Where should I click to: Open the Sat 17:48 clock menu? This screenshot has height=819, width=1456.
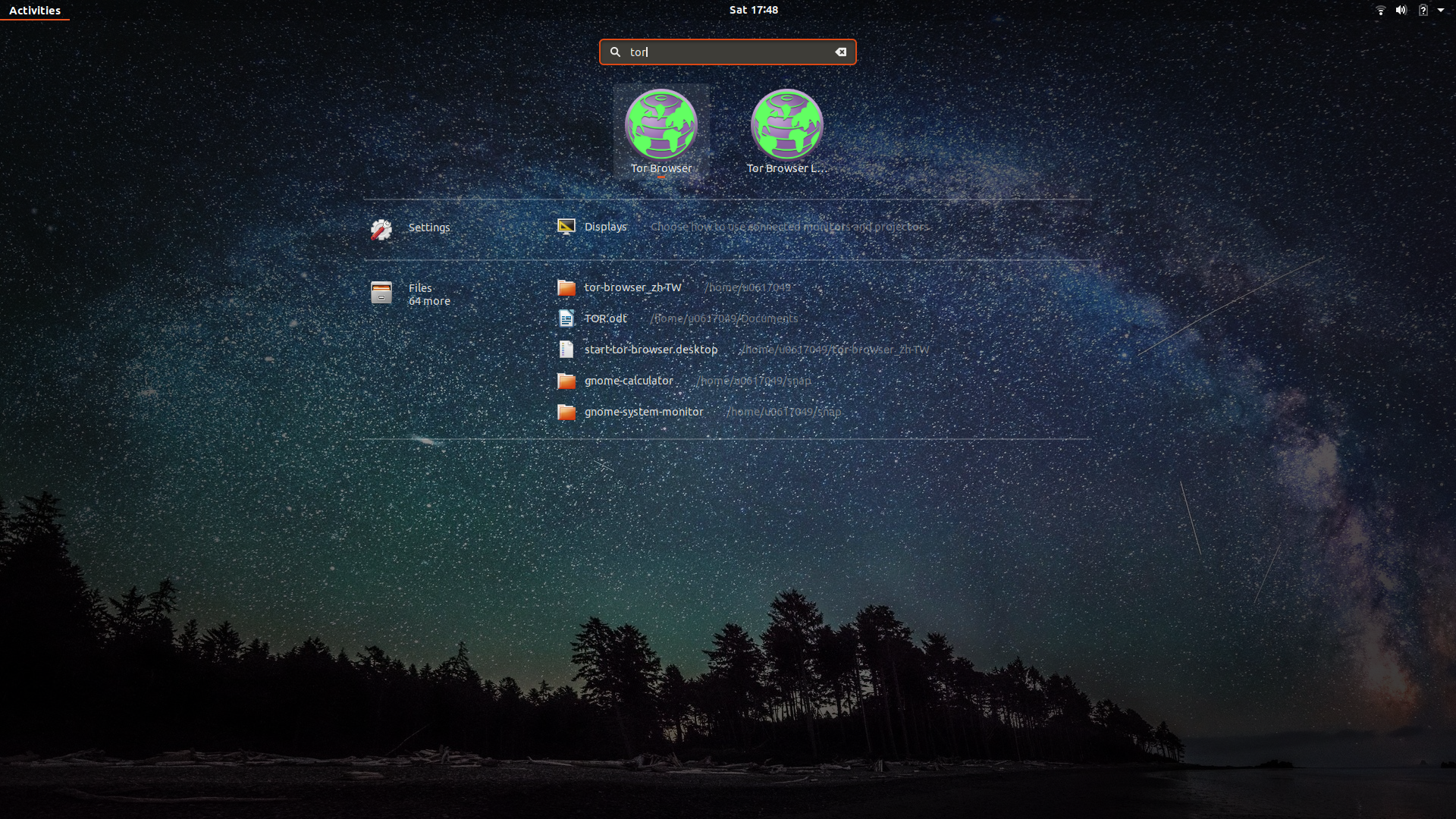(x=754, y=10)
